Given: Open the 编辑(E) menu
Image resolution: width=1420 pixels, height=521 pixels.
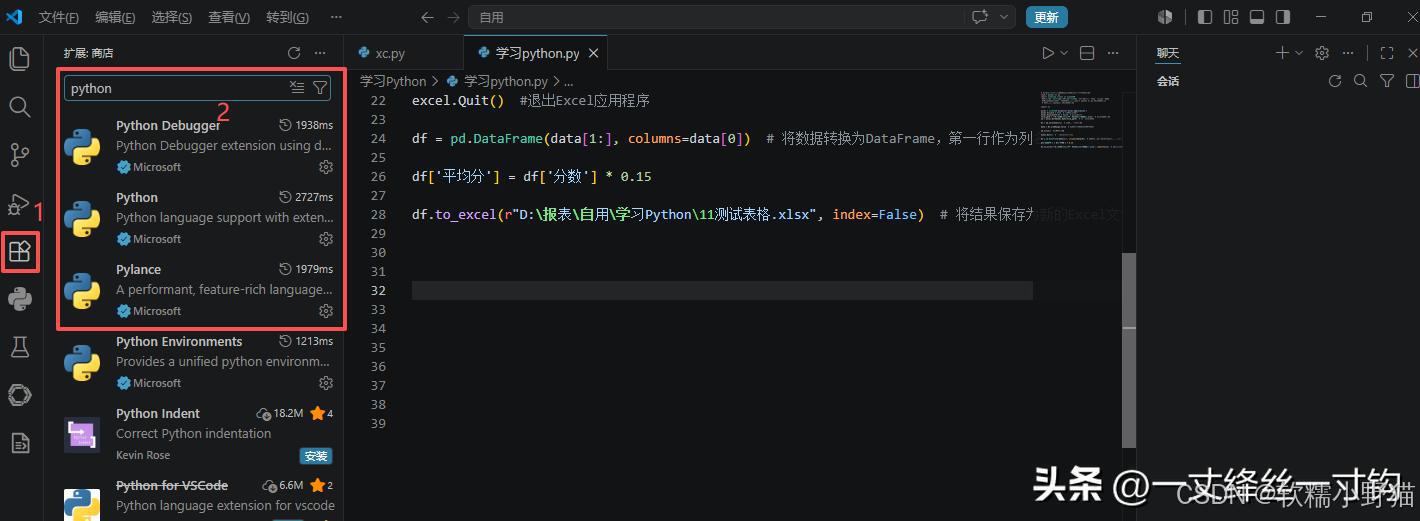Looking at the screenshot, I should tap(116, 17).
